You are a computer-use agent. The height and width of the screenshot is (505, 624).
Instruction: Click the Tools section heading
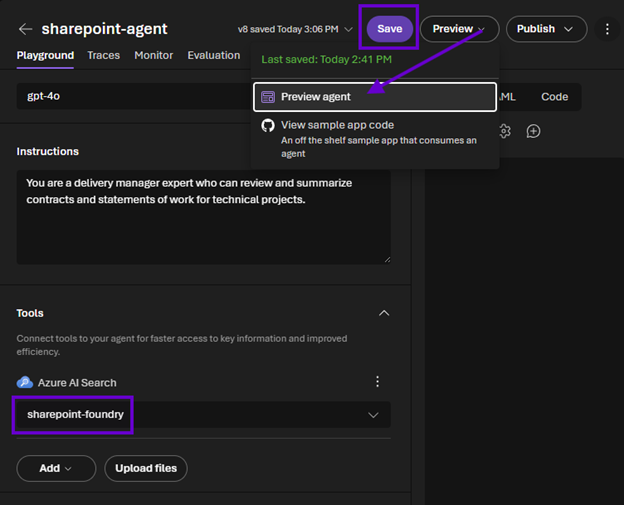coord(30,313)
